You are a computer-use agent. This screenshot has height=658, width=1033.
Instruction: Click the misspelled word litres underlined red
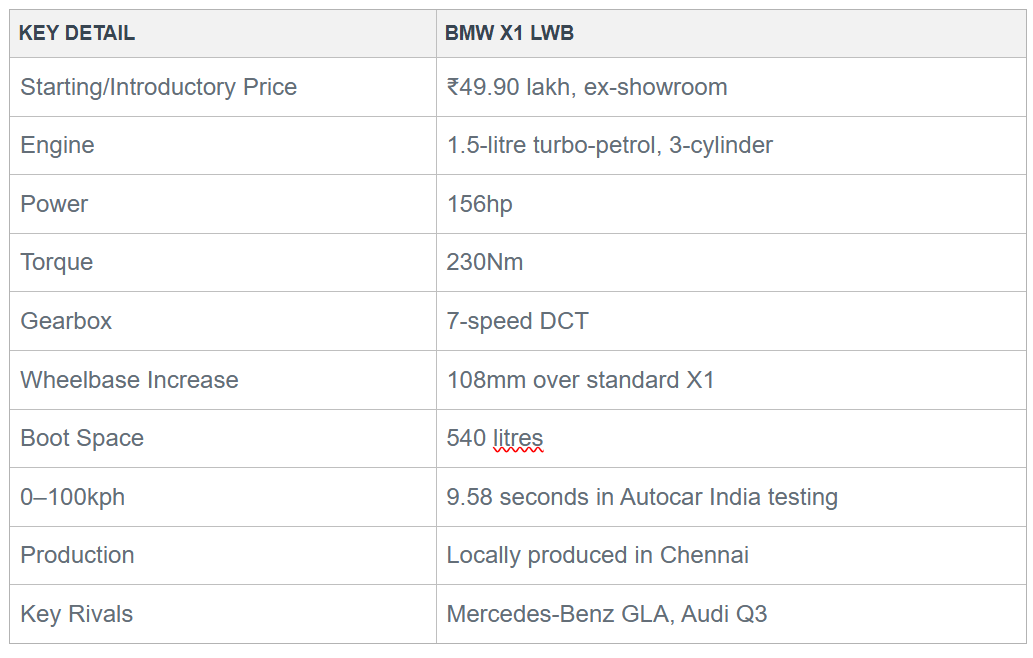tap(518, 439)
